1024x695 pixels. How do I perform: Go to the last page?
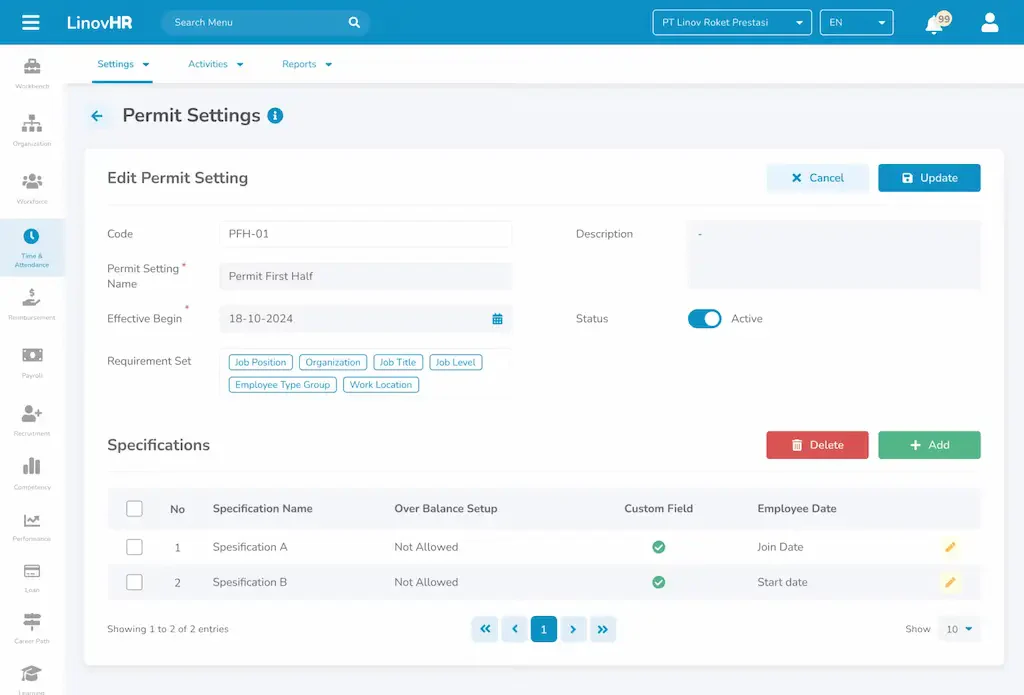[602, 629]
